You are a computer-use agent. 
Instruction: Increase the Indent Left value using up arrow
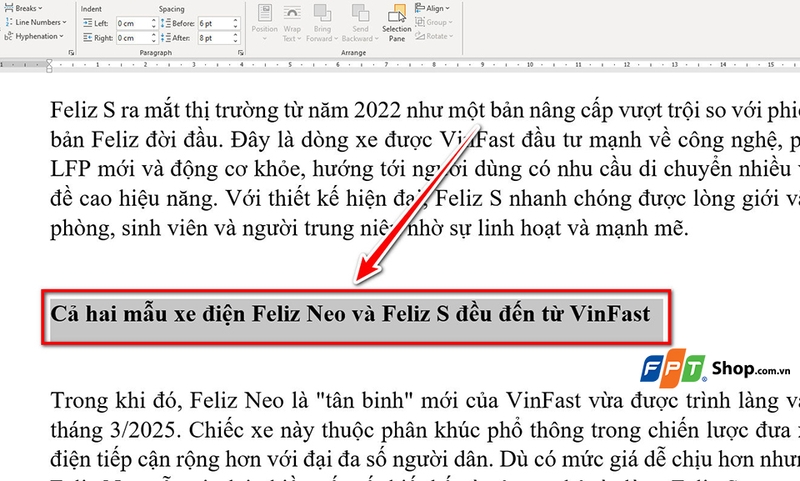coord(154,20)
